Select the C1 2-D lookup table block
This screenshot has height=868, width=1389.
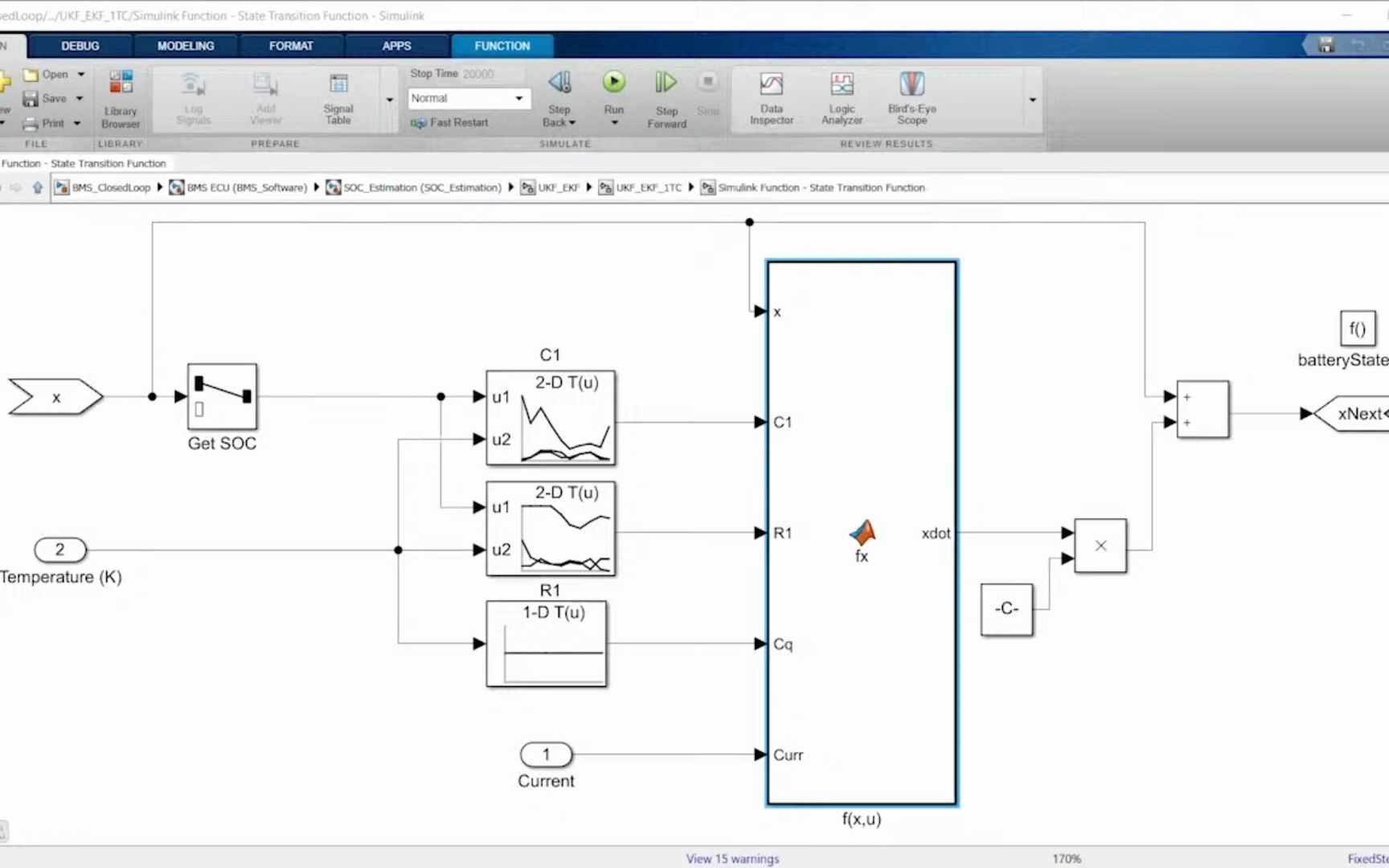click(551, 417)
